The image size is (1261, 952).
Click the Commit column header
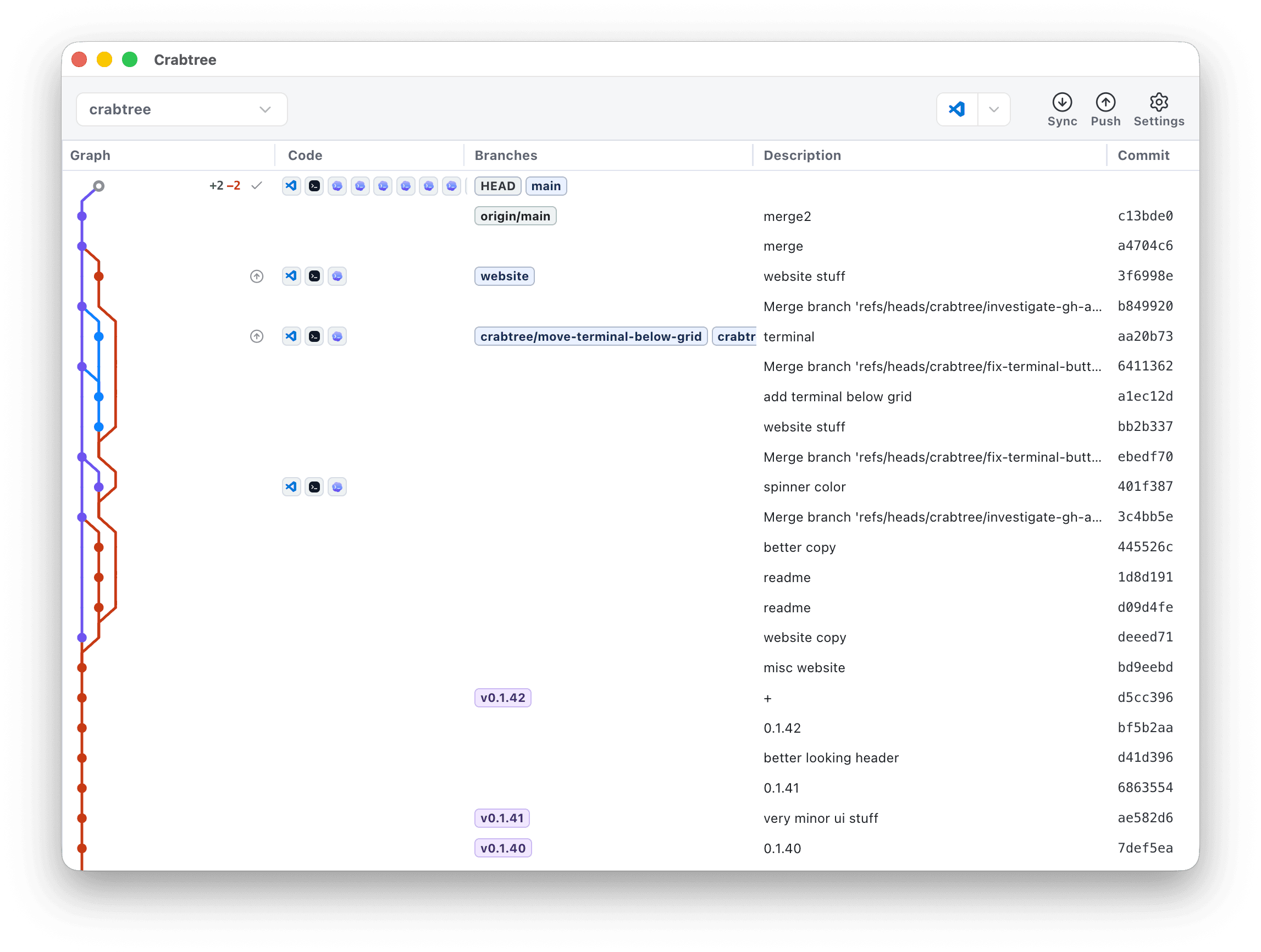coord(1143,155)
